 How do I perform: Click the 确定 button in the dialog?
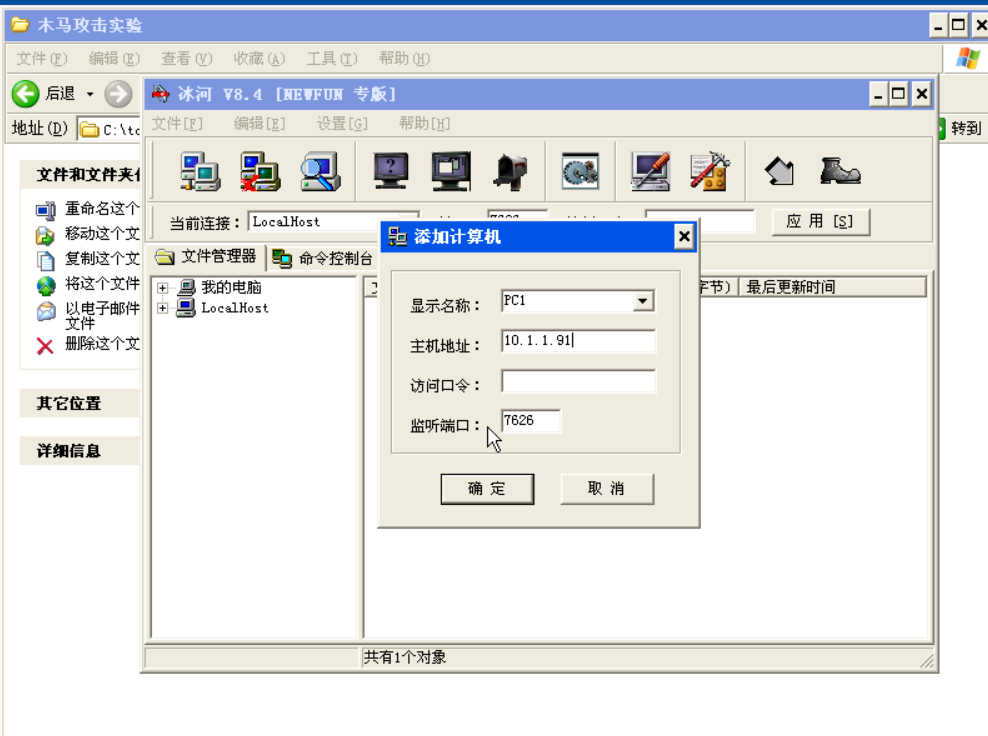(x=487, y=489)
